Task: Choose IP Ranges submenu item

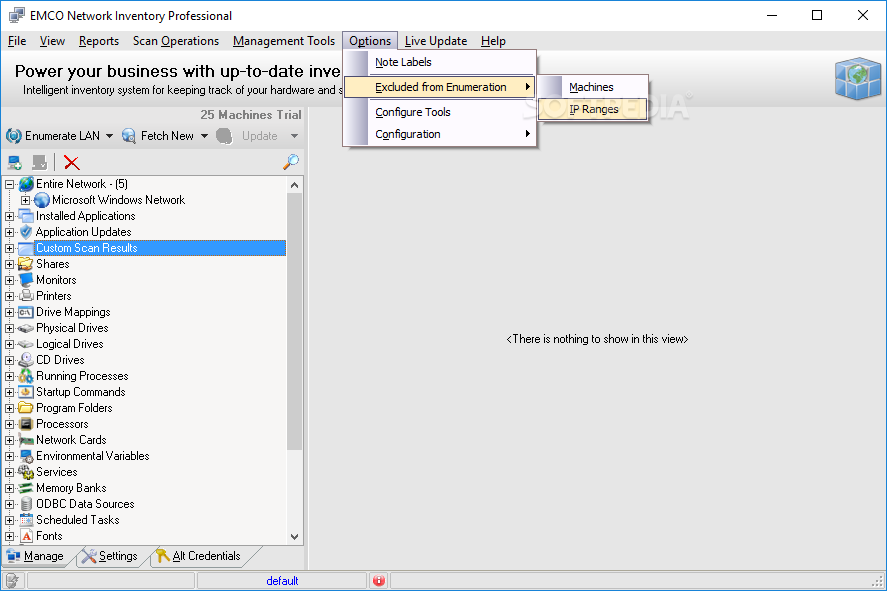Action: tap(593, 109)
